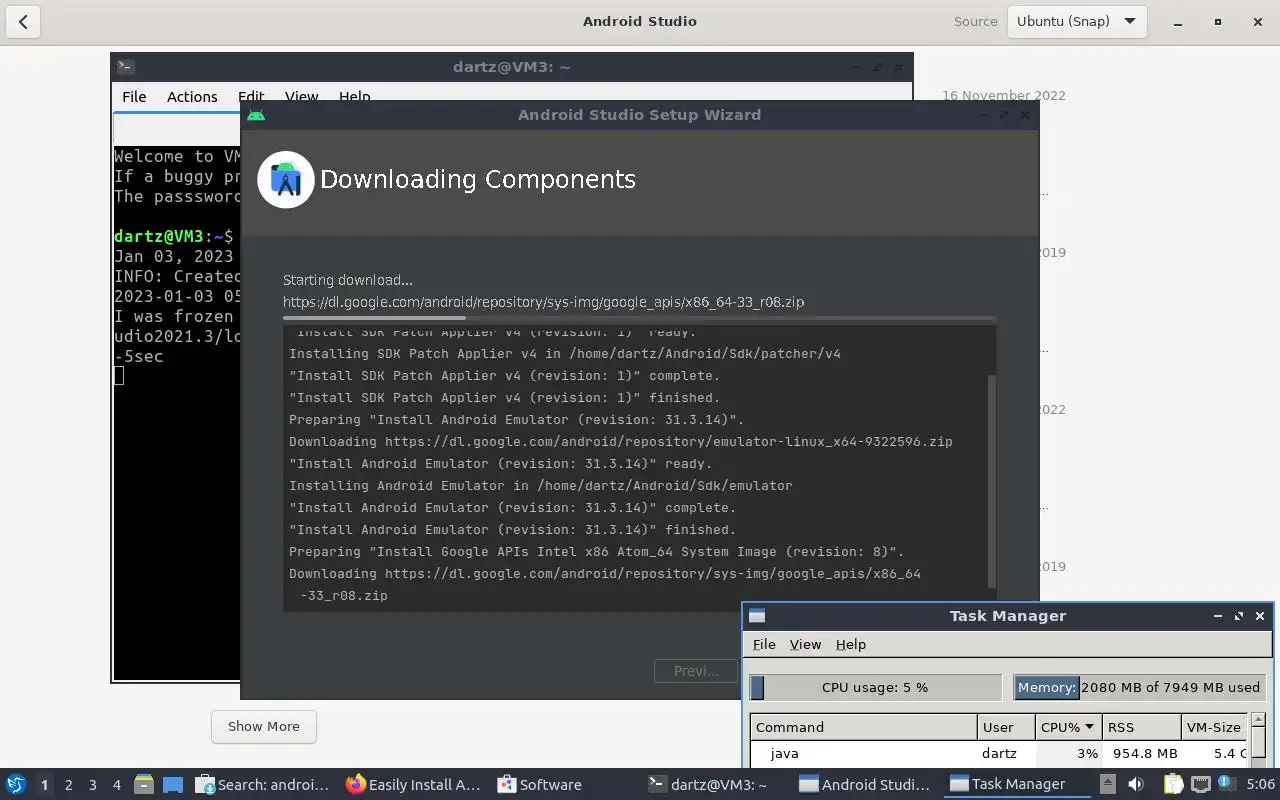Click the show desktop icon on taskbar
This screenshot has height=800, width=1280.
click(x=173, y=785)
